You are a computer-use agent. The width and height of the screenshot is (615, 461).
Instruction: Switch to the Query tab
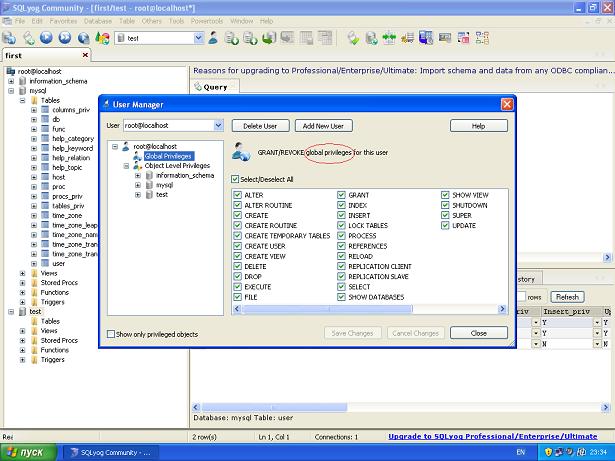click(x=215, y=87)
